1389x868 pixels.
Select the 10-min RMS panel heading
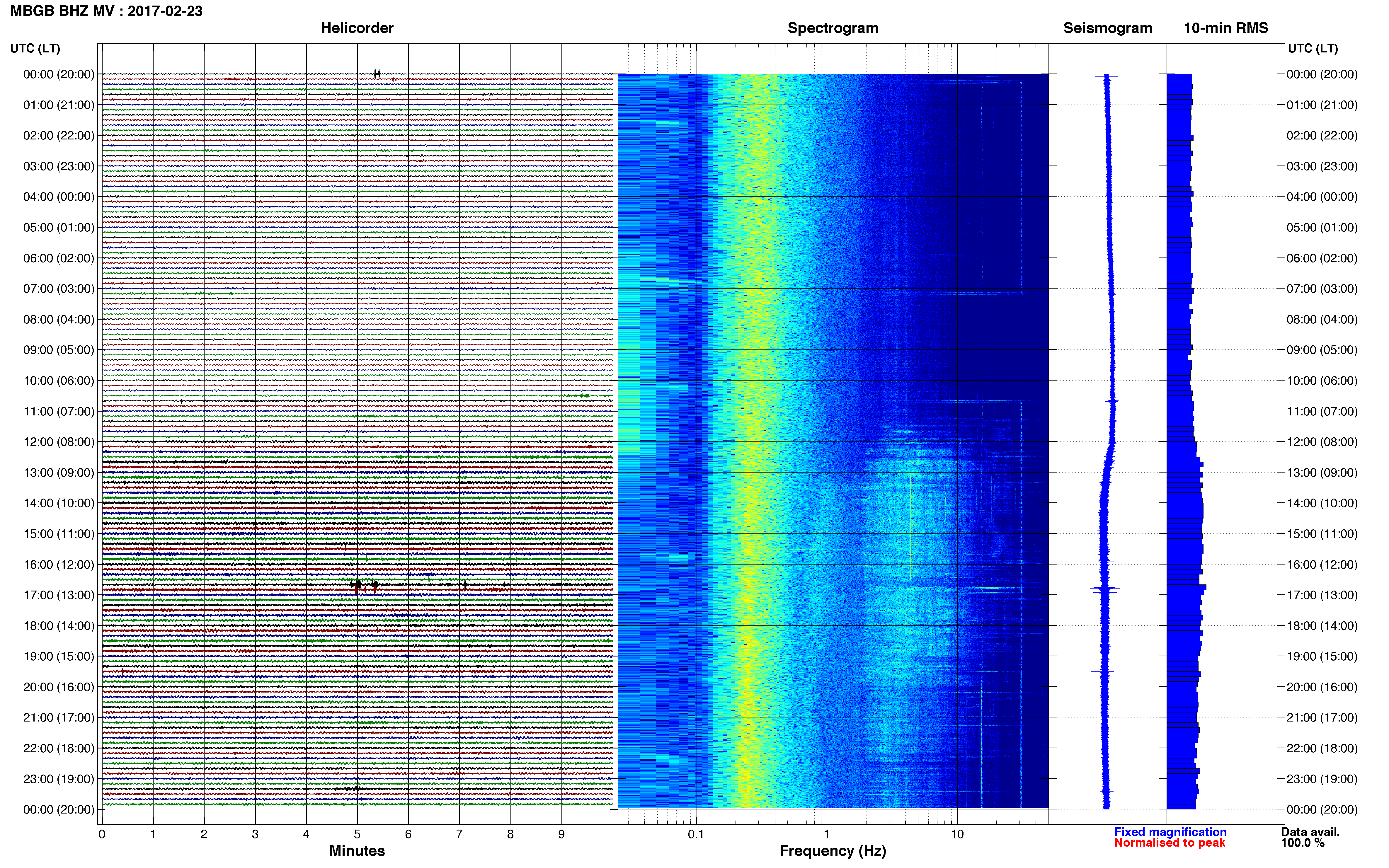(1226, 28)
